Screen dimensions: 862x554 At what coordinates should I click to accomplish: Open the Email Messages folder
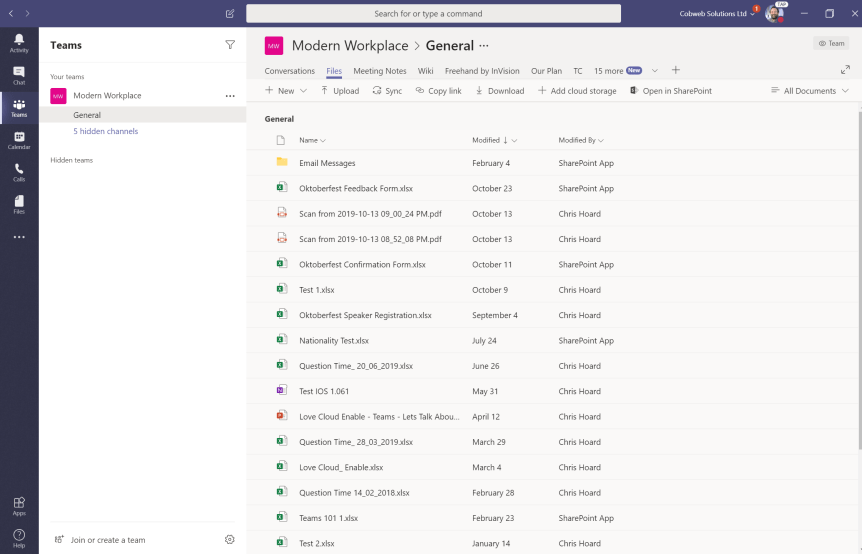point(327,163)
